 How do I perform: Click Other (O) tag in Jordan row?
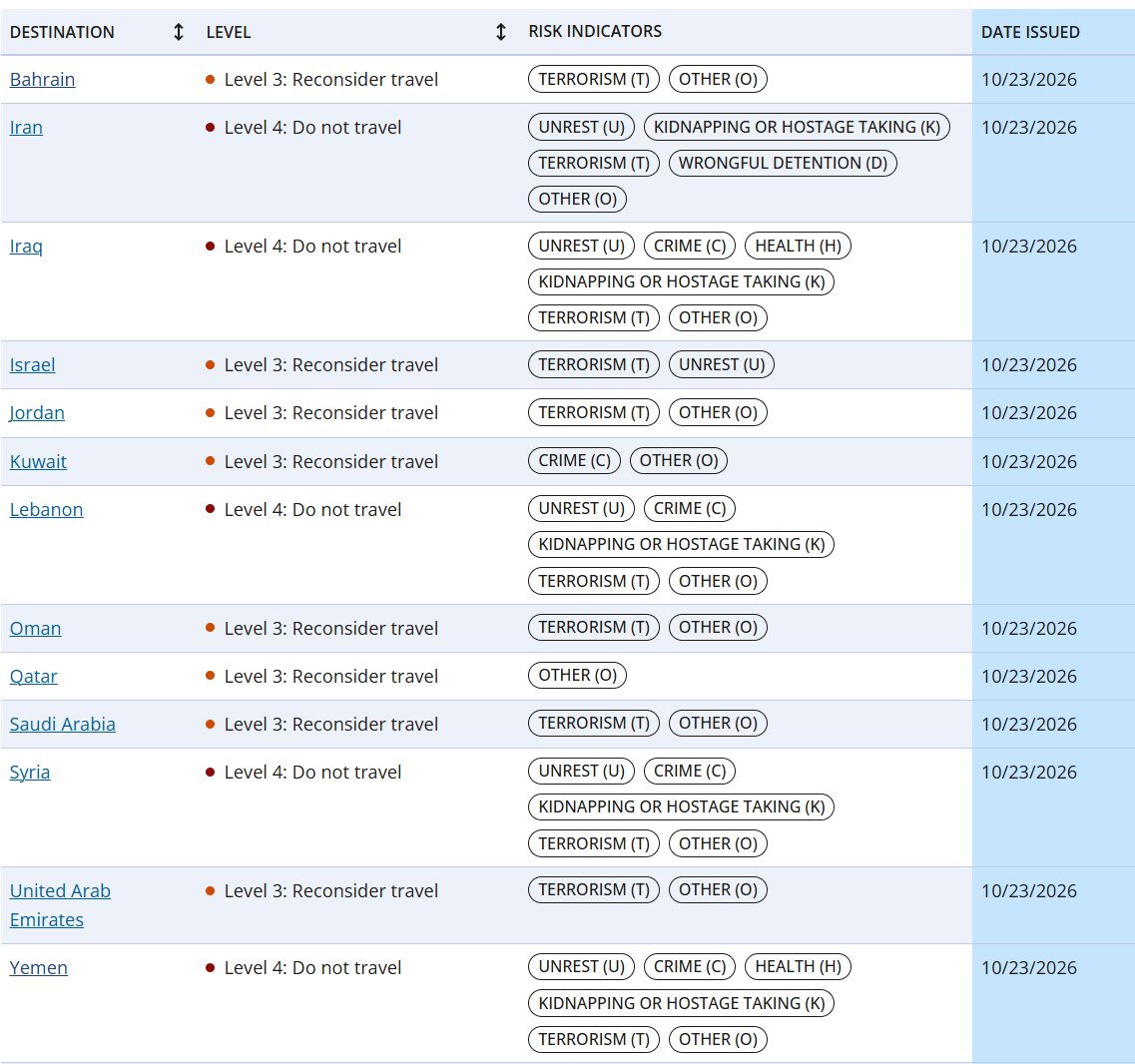718,412
